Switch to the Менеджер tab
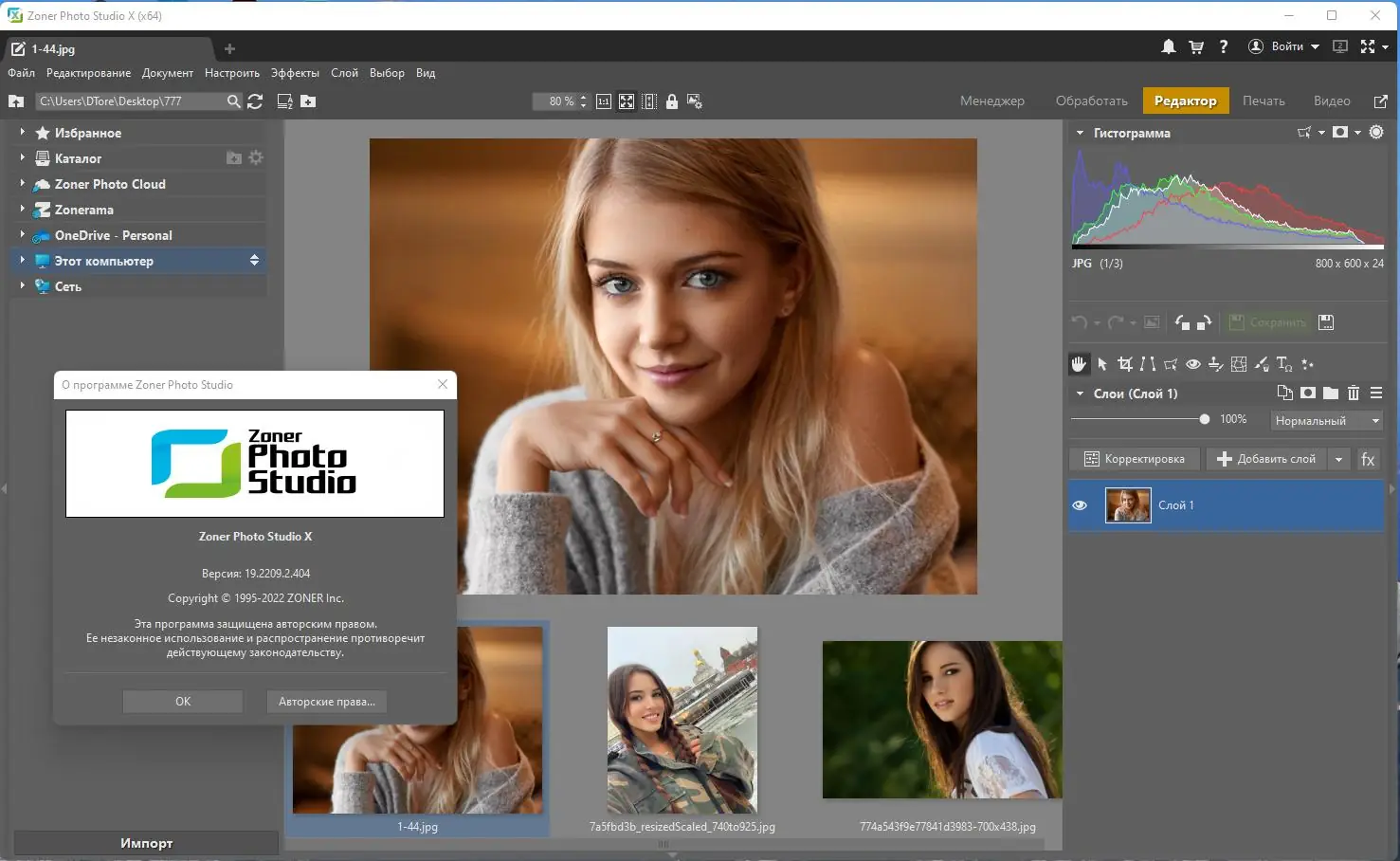Screen dimensions: 1400x861 pos(991,101)
